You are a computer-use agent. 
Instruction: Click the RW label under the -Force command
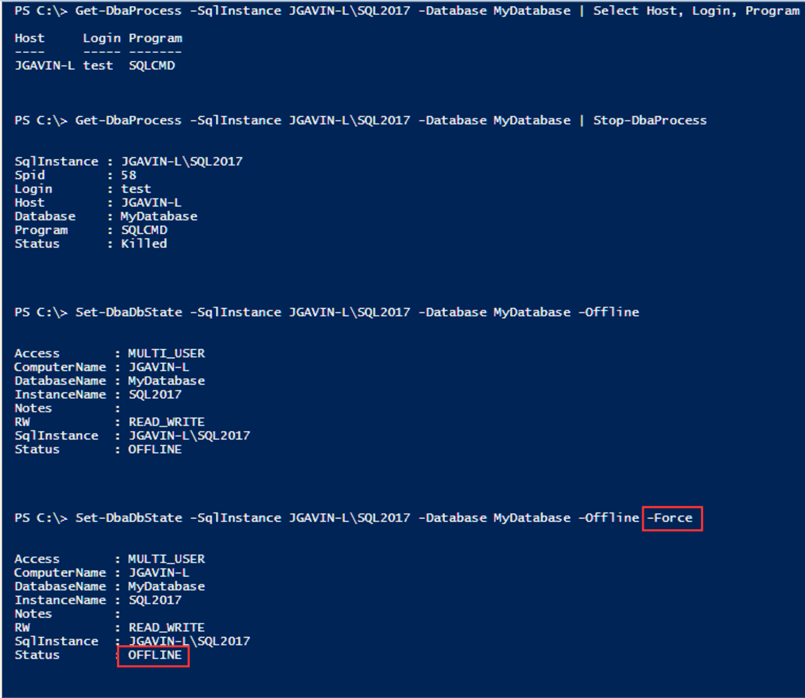[22, 628]
